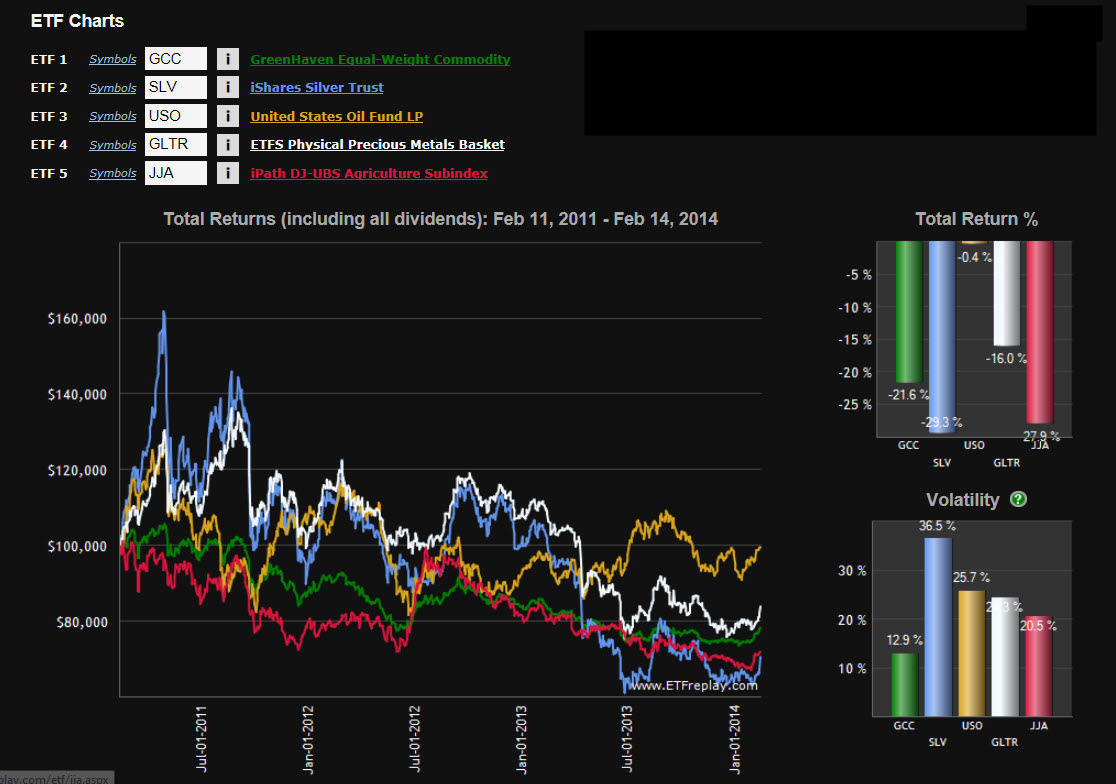1116x784 pixels.
Task: Click the info icon next to GCC
Action: pos(228,60)
